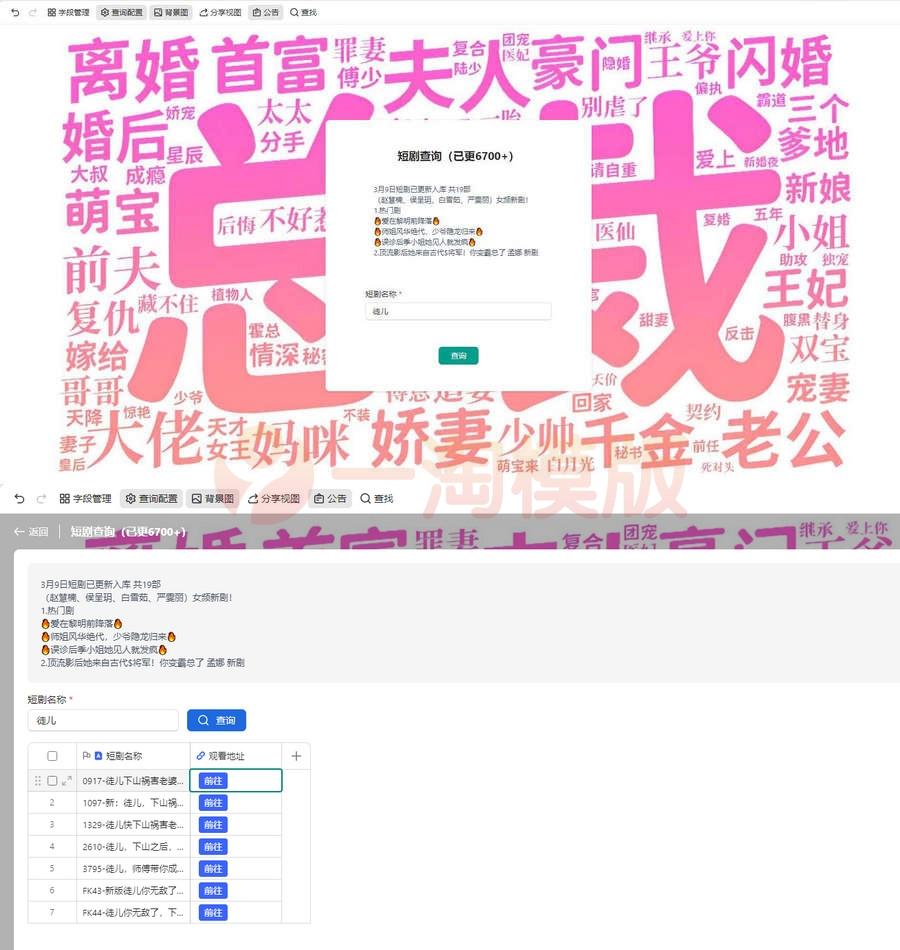Click 前往 on the 1097 row

click(212, 803)
